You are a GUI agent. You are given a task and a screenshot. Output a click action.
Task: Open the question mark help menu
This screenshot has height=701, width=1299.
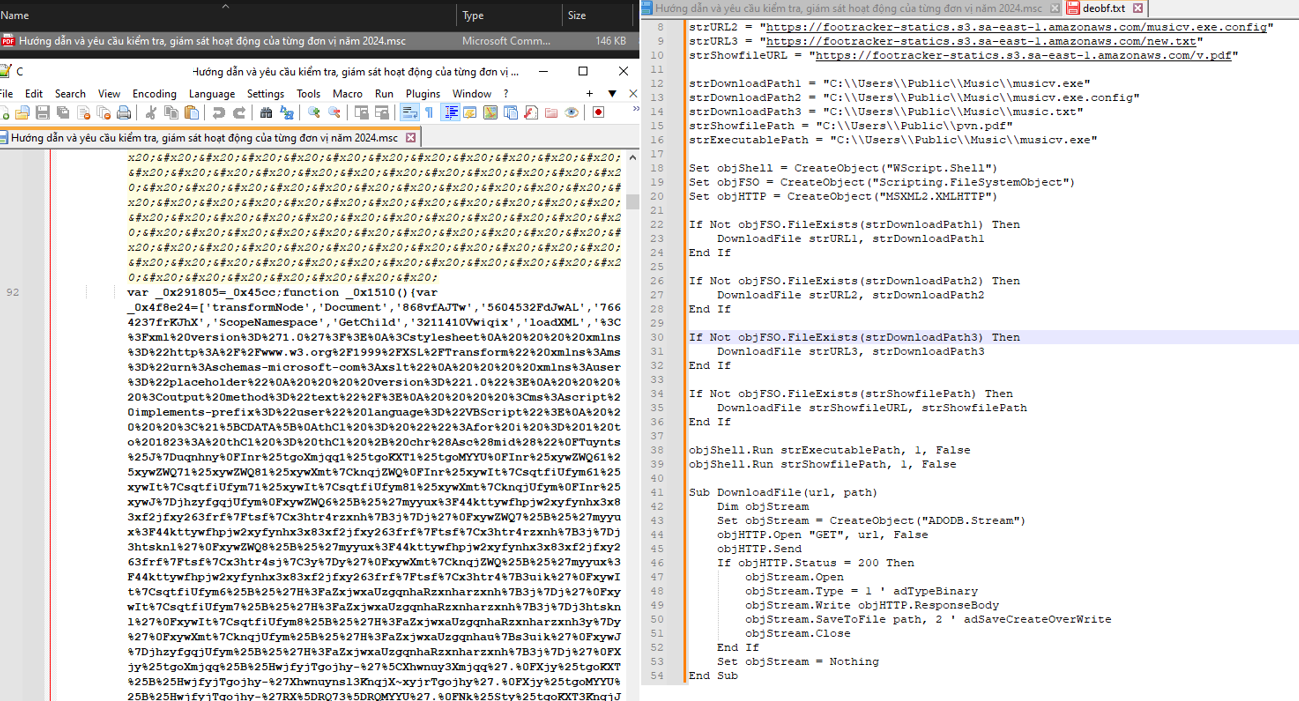[x=505, y=93]
